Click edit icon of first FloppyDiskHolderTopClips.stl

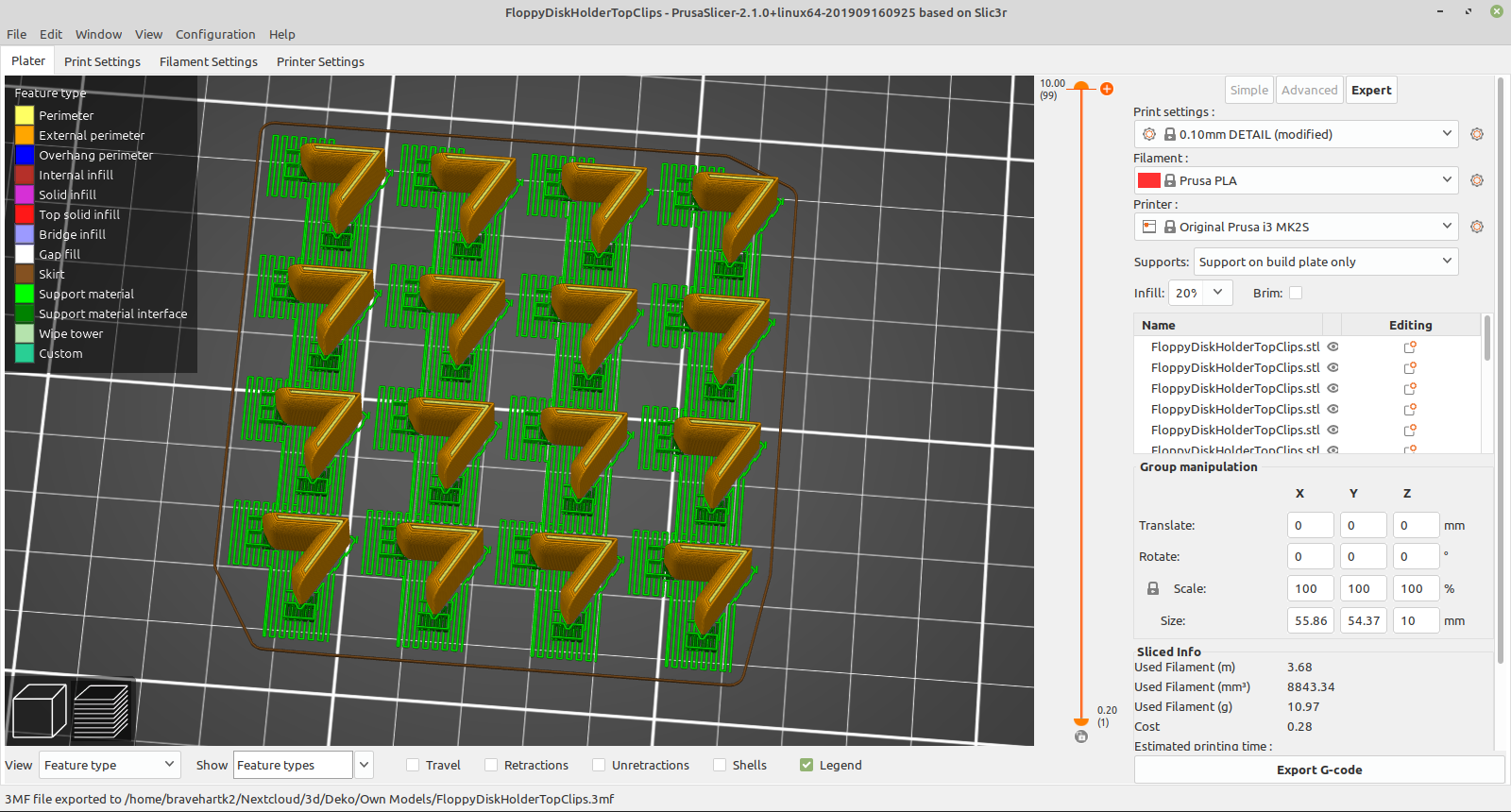1410,347
